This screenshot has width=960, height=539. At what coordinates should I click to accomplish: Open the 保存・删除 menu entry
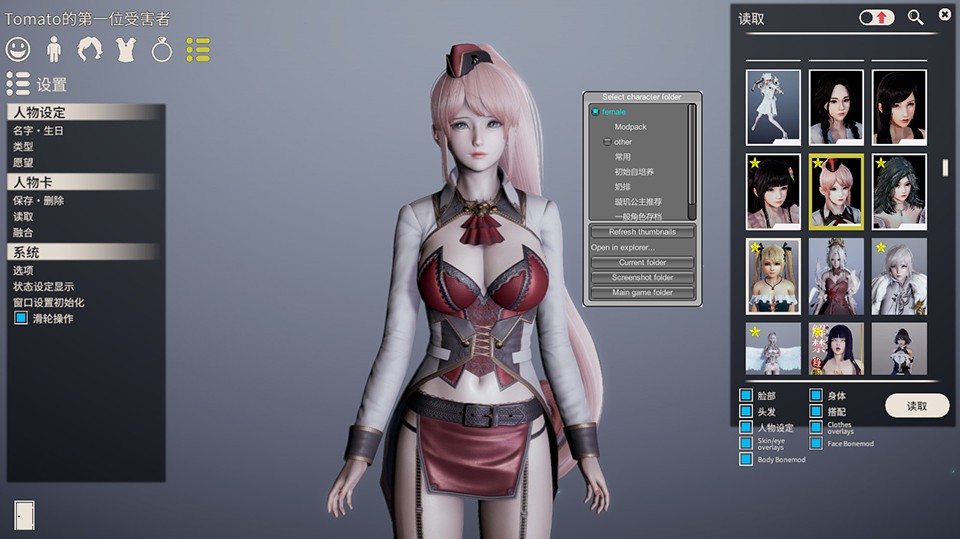point(39,200)
